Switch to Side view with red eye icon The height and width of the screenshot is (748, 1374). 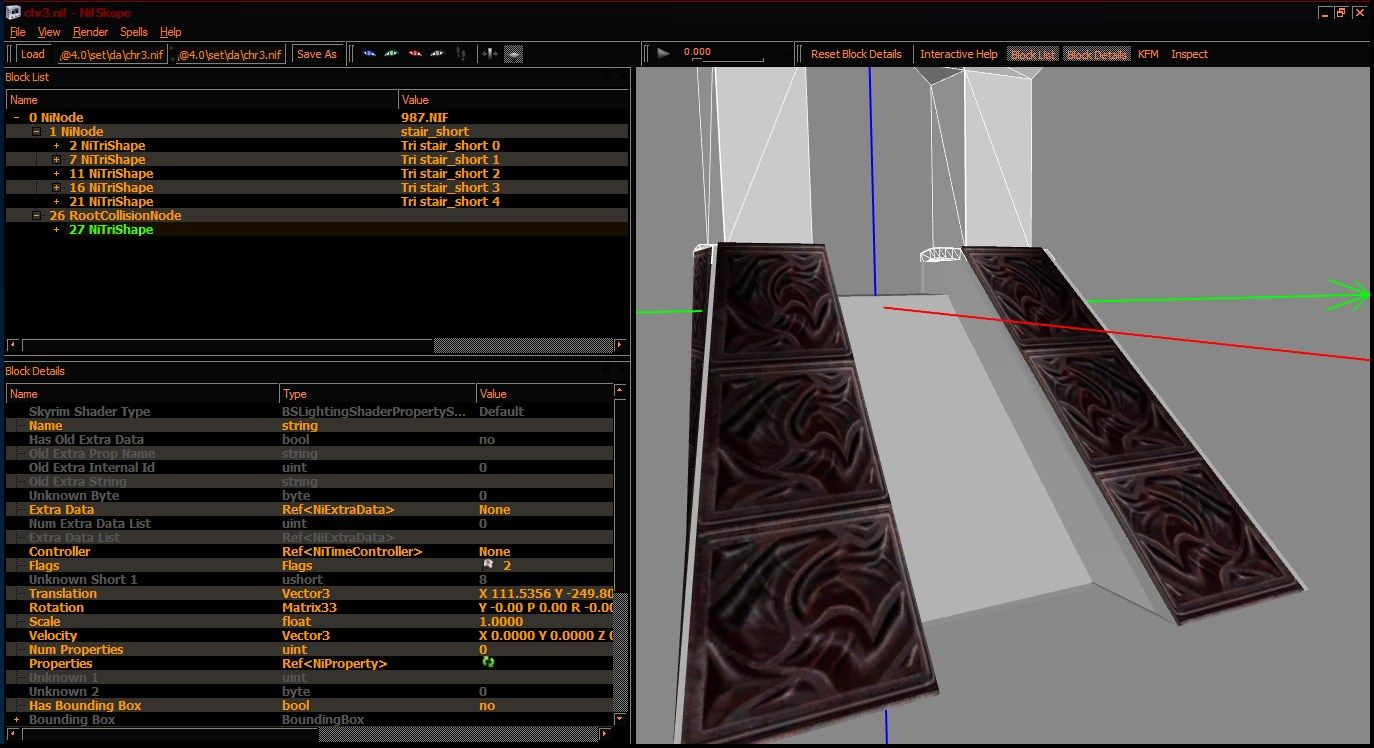click(x=414, y=54)
